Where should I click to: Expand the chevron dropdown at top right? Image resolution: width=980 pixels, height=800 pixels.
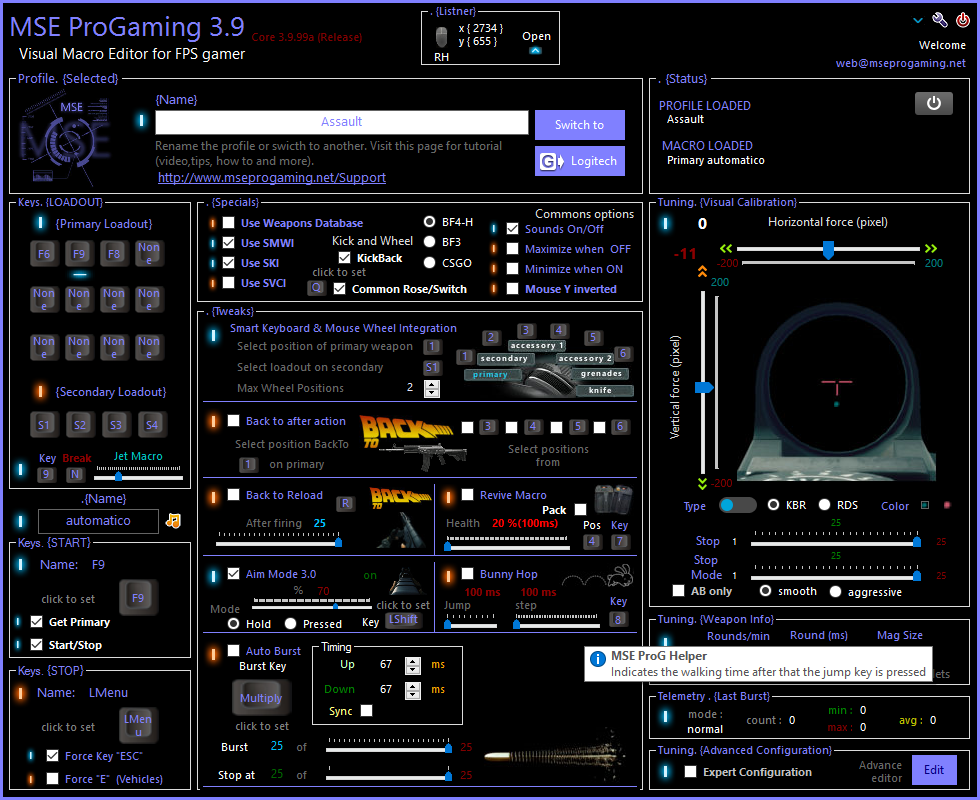coord(918,21)
